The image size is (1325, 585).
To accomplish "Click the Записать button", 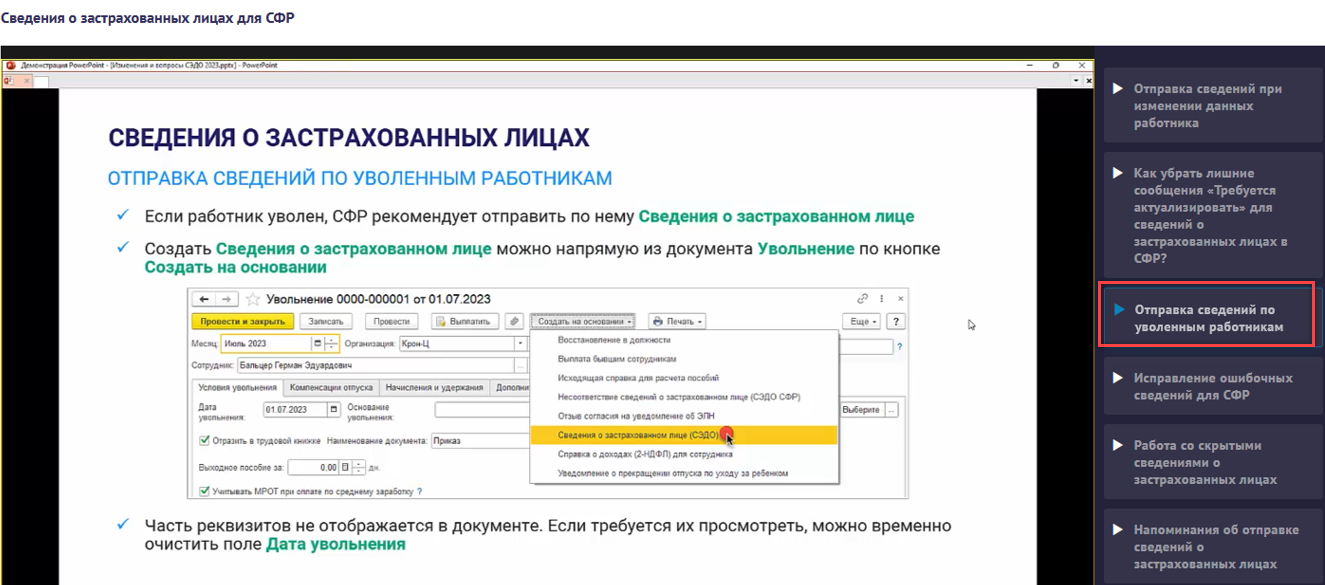I will 326,321.
